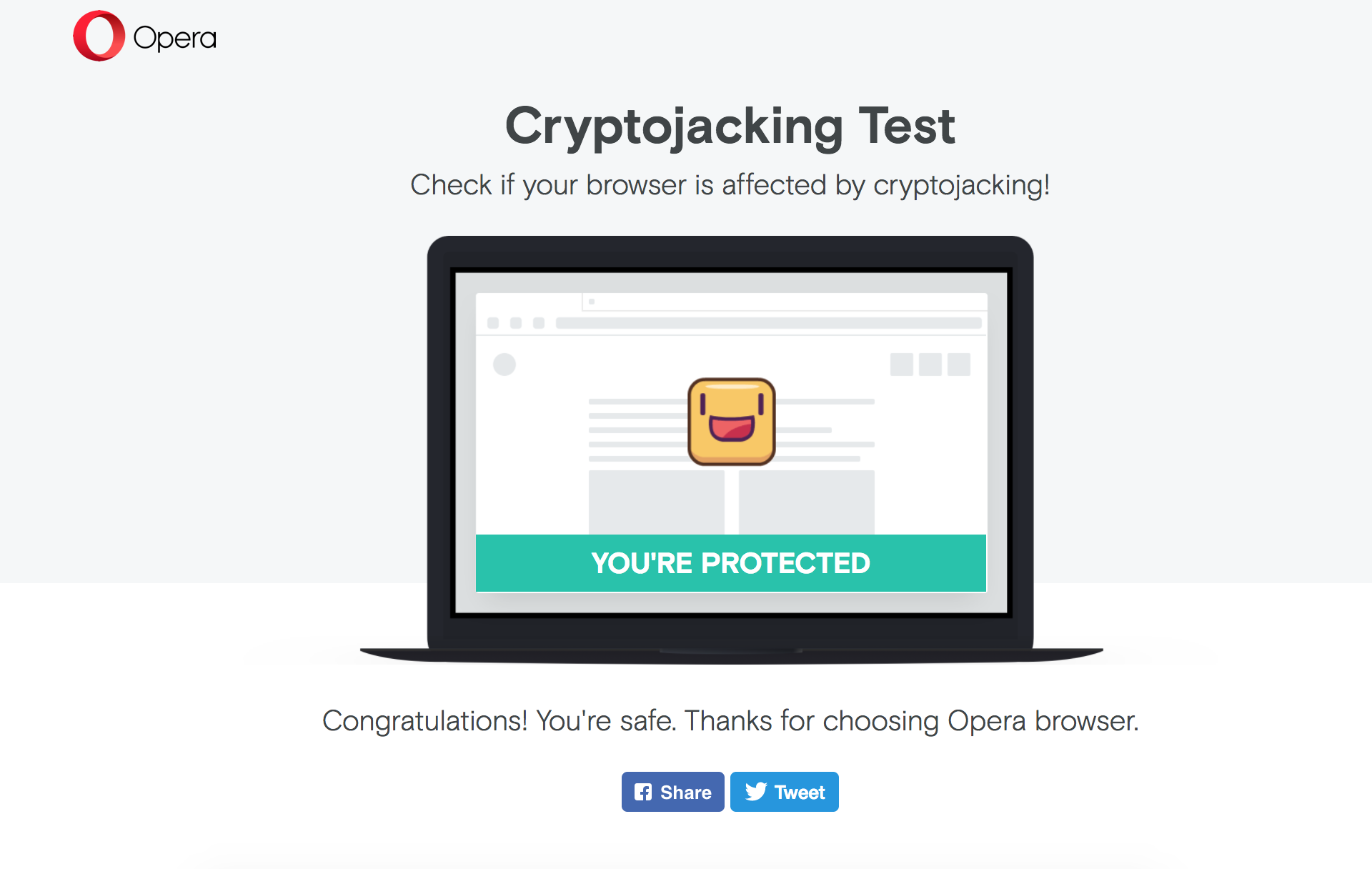Click the smiling yellow face icon
1372x869 pixels.
click(x=732, y=422)
